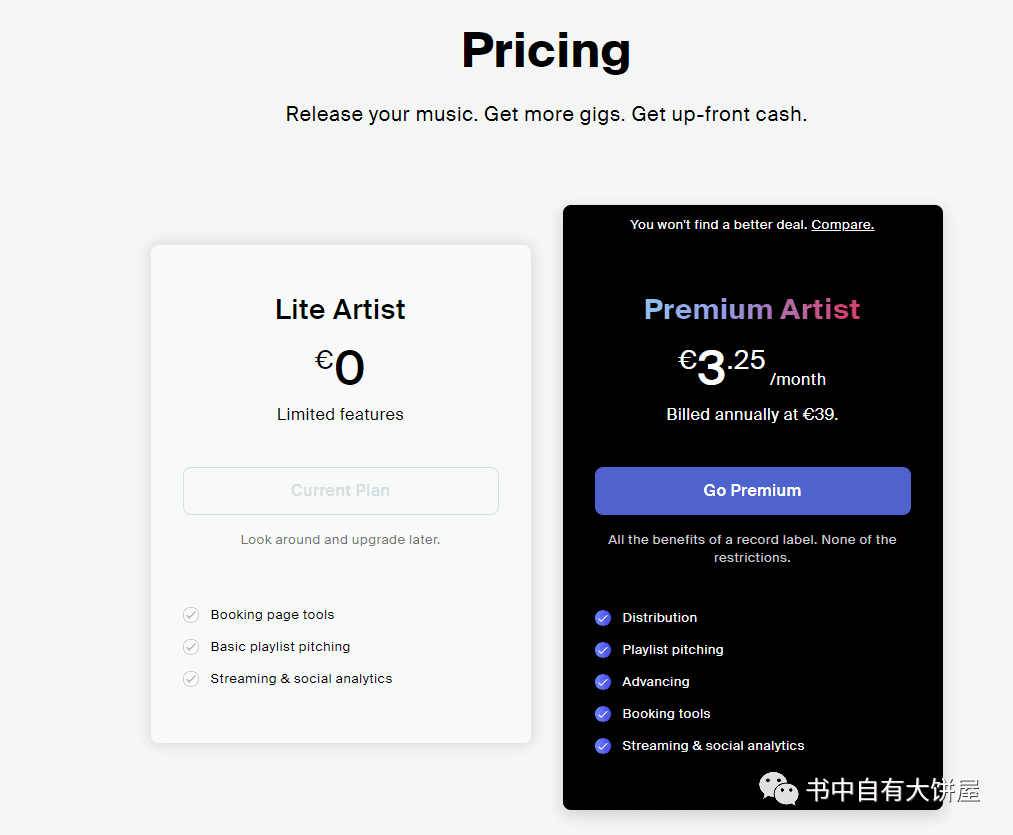
Task: Click the Distribution checkmark icon
Action: 603,618
